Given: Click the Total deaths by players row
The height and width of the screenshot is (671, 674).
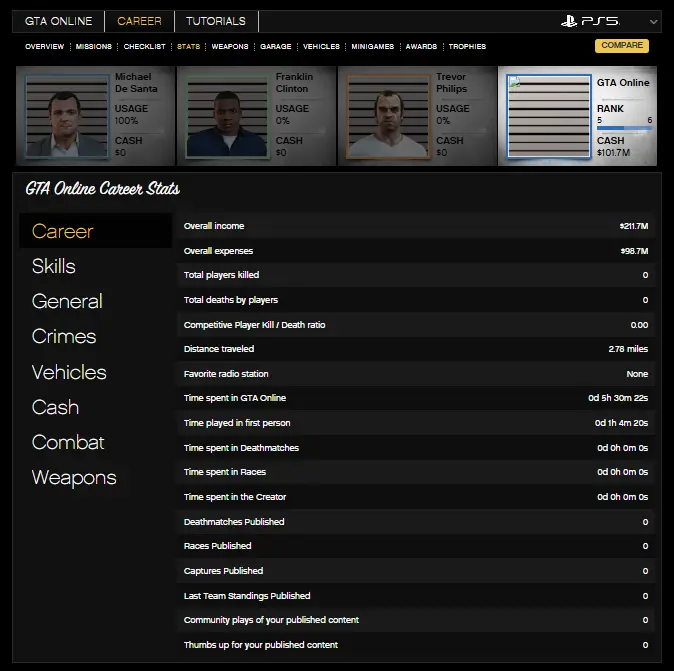Looking at the screenshot, I should point(416,300).
